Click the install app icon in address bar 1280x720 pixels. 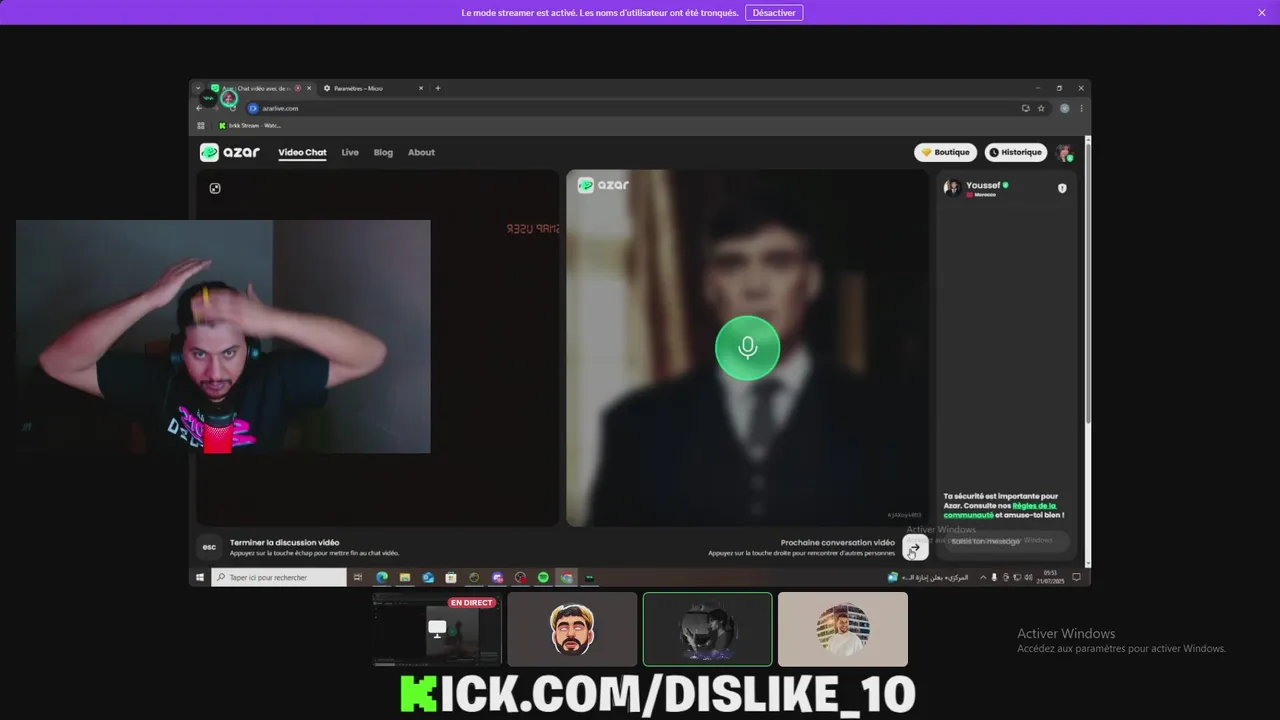click(x=1025, y=108)
